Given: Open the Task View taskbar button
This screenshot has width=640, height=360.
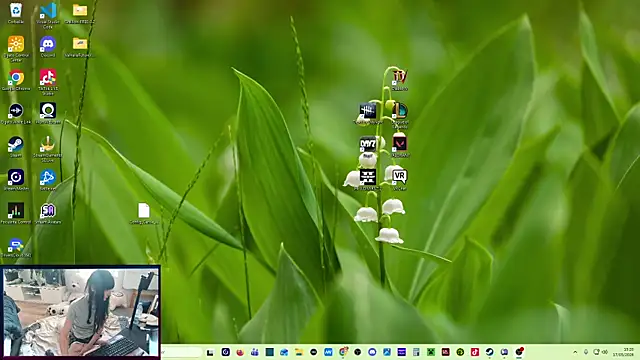Looking at the screenshot, I should [x=210, y=352].
